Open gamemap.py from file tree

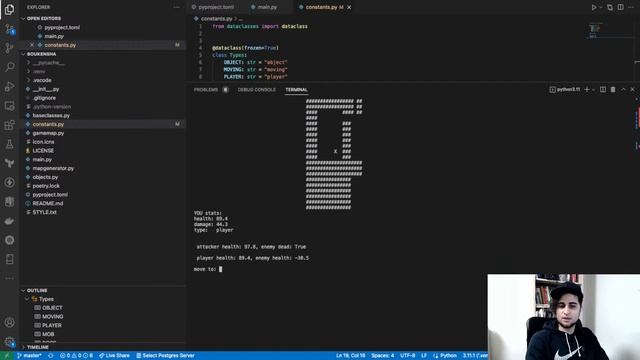click(48, 133)
